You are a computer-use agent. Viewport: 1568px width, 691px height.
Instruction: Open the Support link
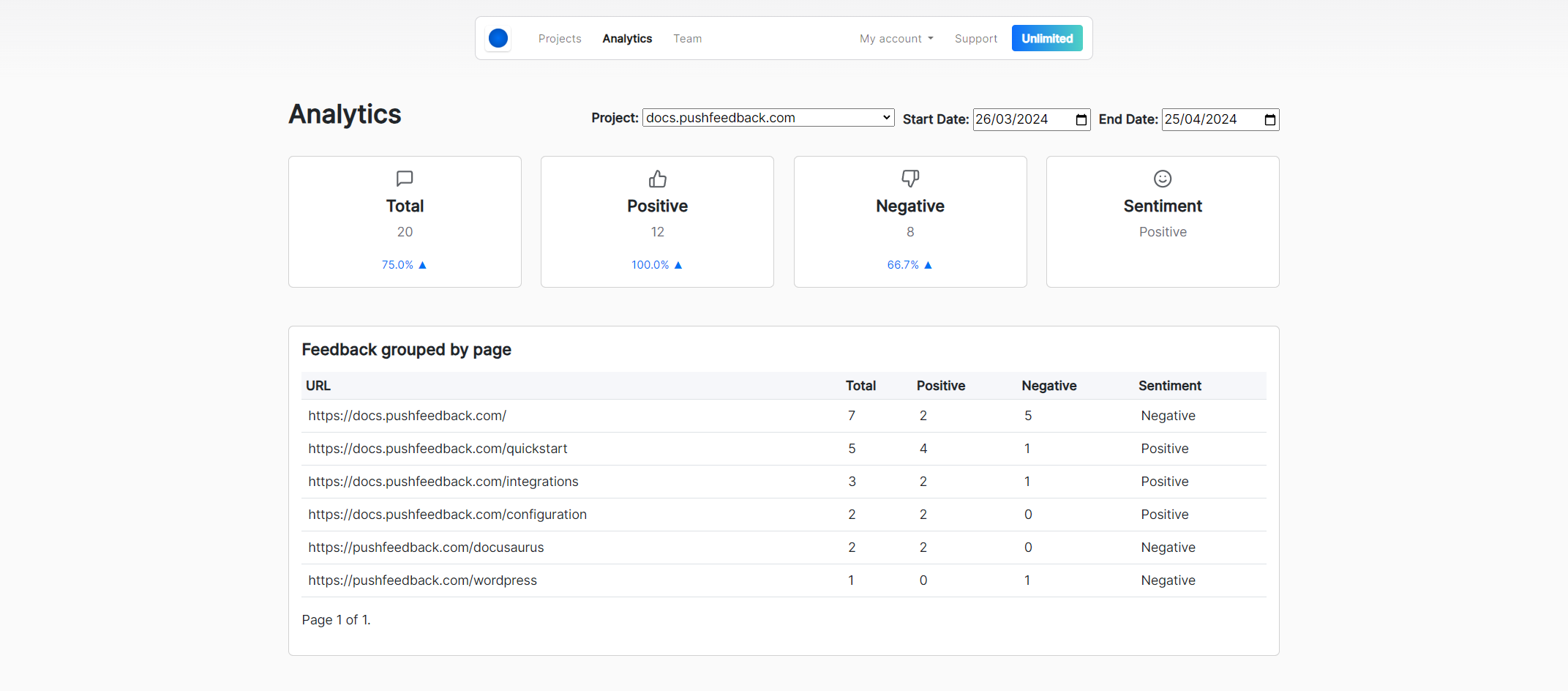(x=976, y=39)
